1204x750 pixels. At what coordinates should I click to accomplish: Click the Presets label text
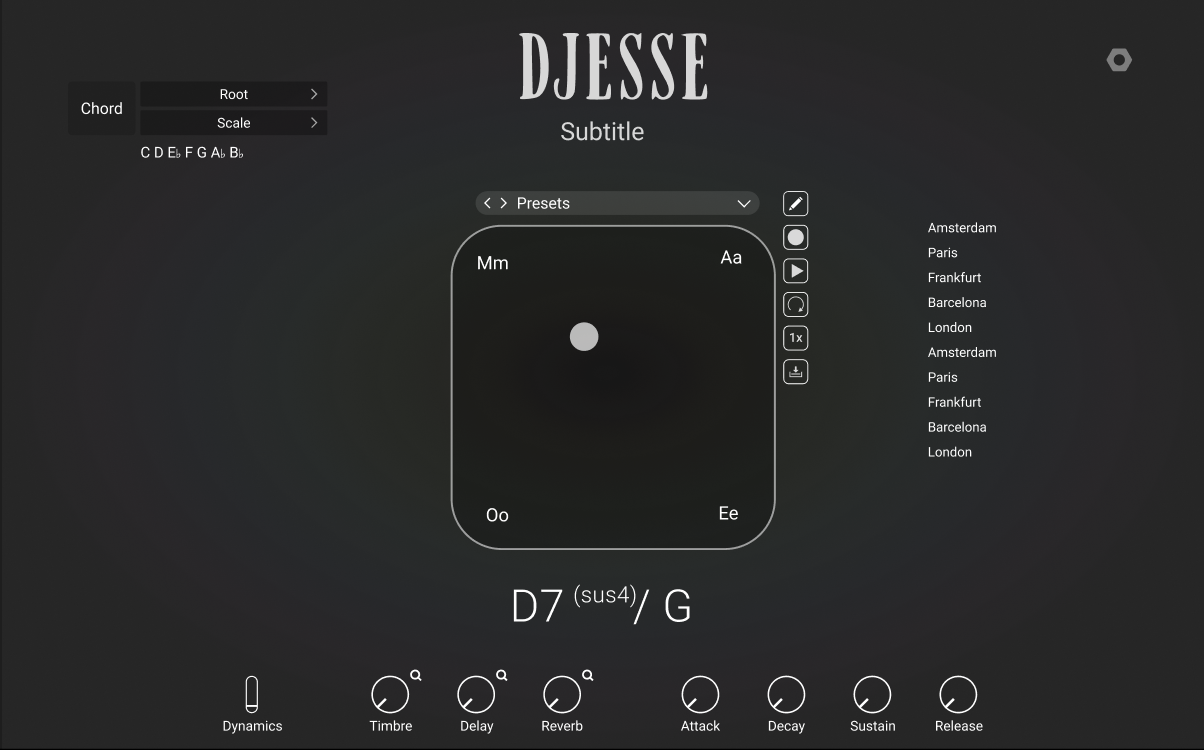coord(543,203)
